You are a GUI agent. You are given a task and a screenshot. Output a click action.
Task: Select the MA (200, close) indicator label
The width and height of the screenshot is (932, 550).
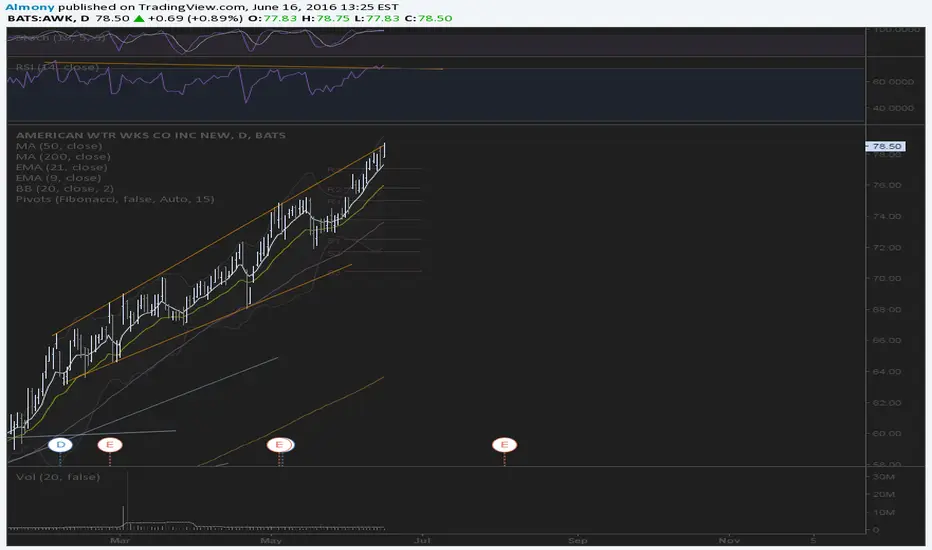[x=63, y=157]
